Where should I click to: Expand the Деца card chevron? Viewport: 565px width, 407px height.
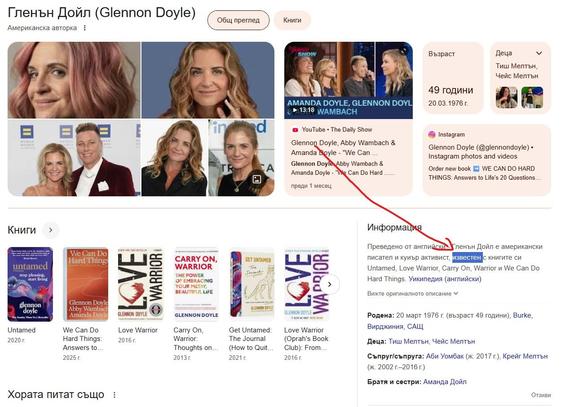pyautogui.click(x=539, y=53)
